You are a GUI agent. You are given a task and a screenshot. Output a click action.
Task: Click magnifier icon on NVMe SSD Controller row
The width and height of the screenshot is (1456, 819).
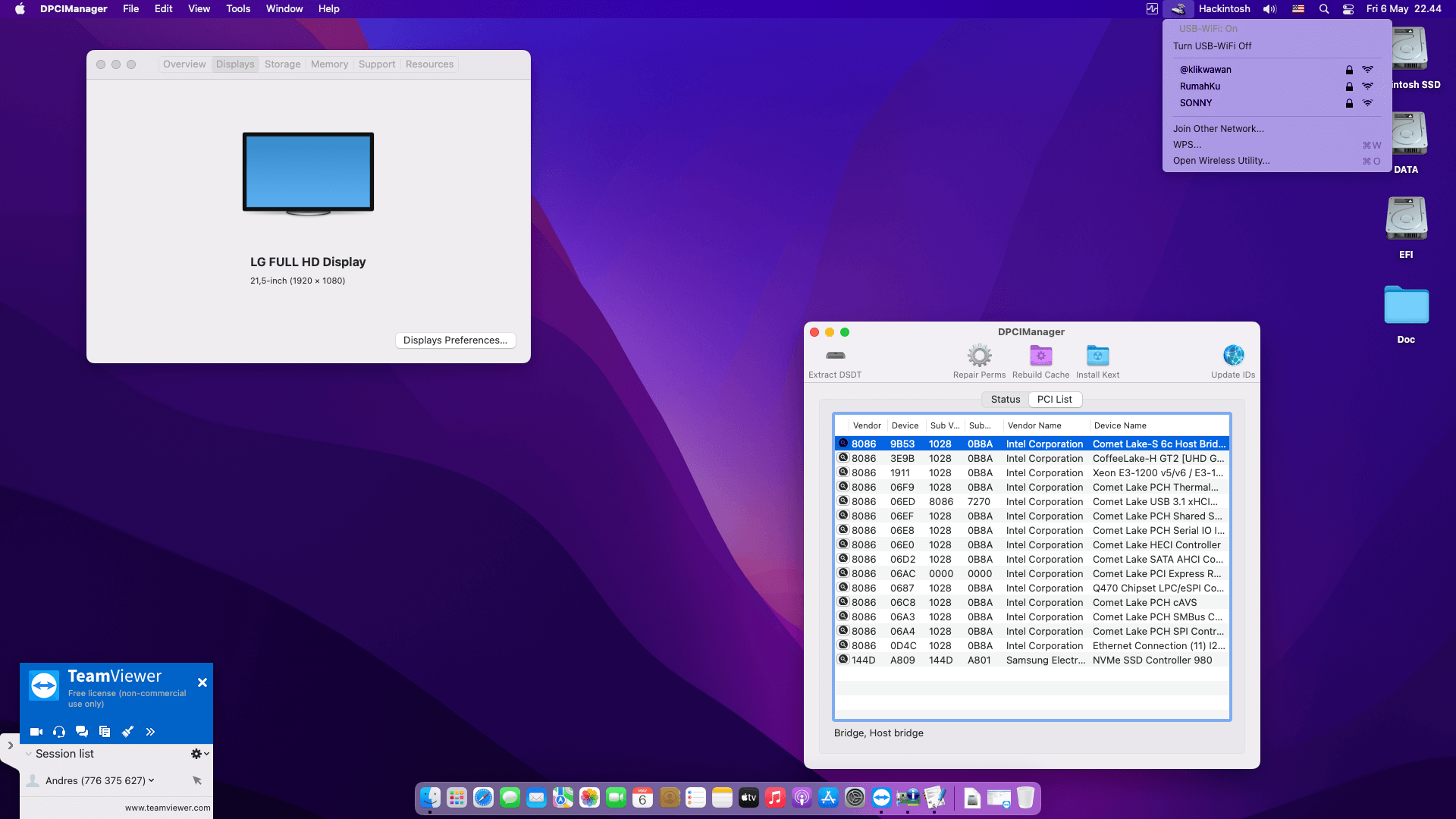coord(843,660)
